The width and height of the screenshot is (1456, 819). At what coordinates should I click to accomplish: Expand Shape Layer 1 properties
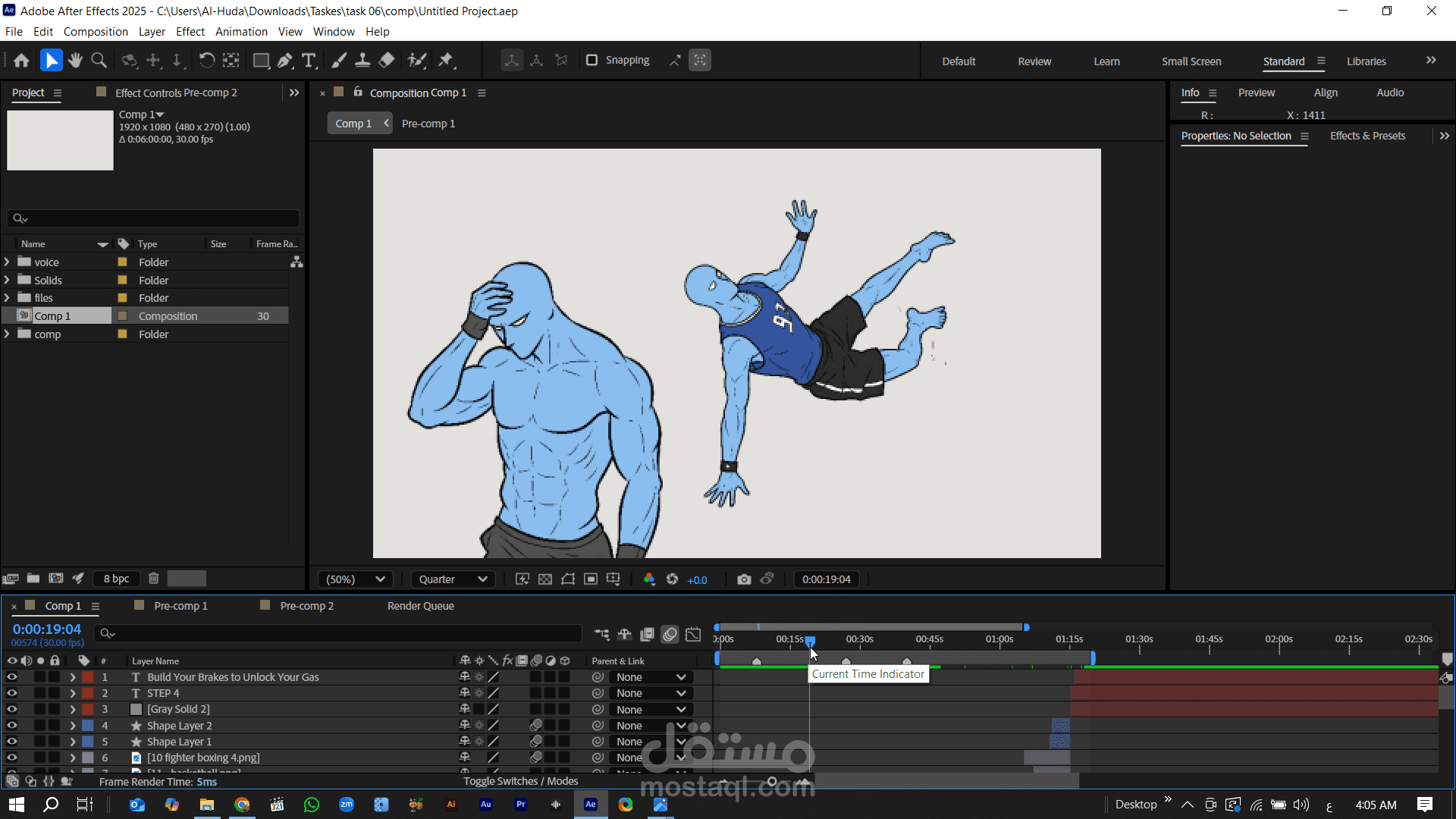click(x=73, y=742)
